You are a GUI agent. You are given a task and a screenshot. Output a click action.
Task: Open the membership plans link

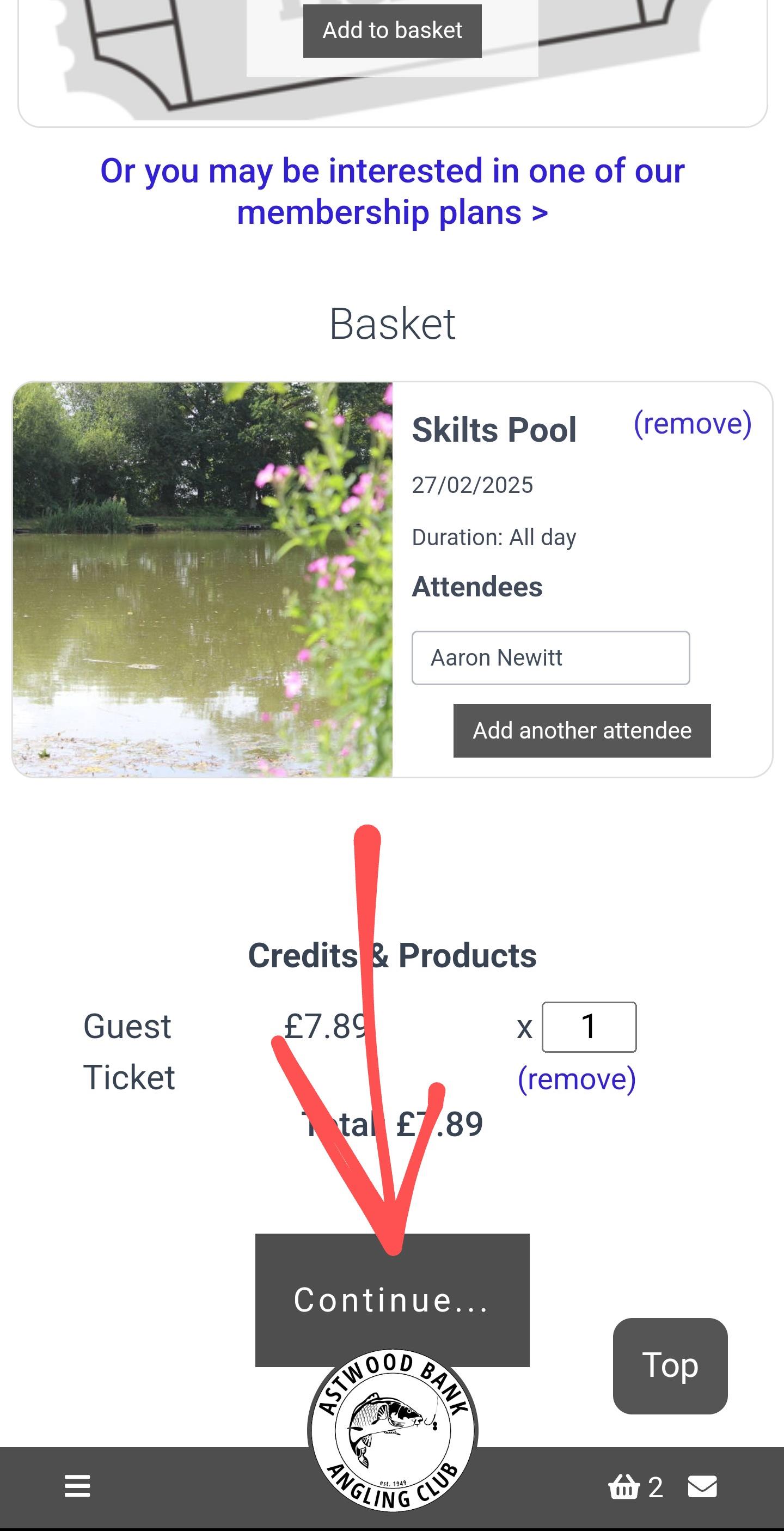tap(392, 191)
